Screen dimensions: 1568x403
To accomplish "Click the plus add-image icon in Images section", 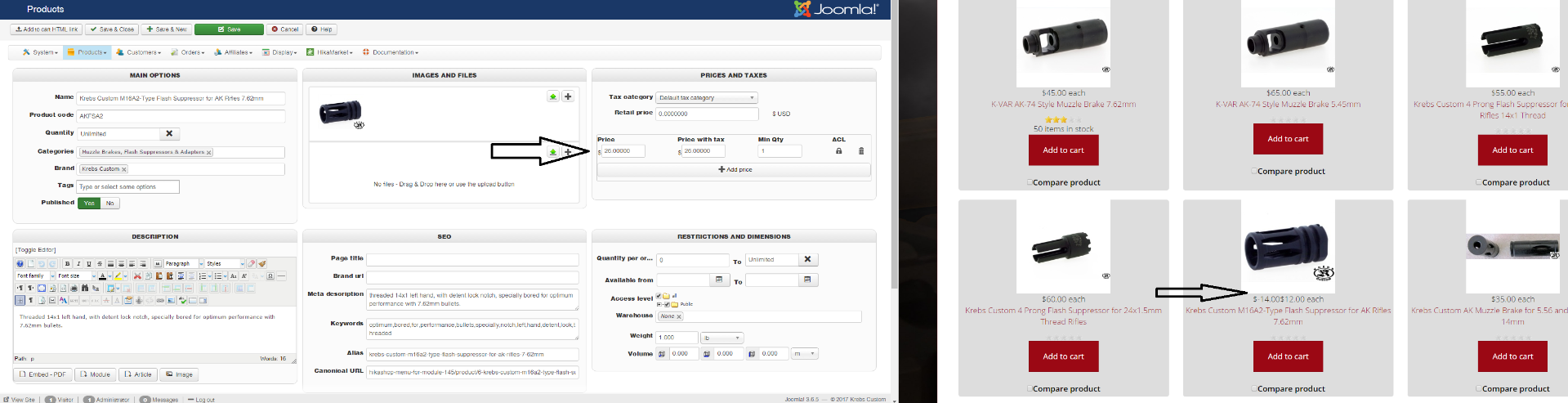I will [568, 96].
